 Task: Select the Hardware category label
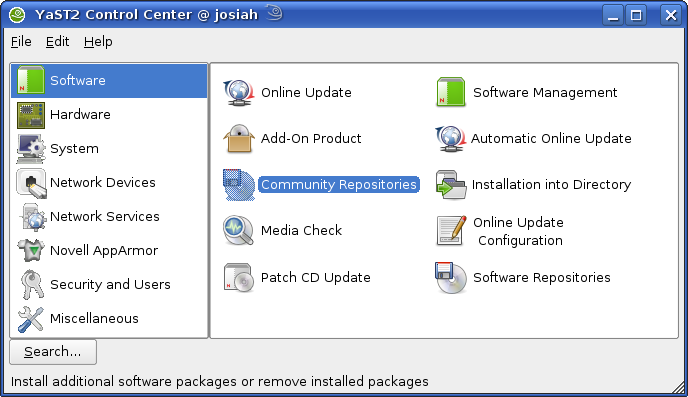(x=80, y=114)
